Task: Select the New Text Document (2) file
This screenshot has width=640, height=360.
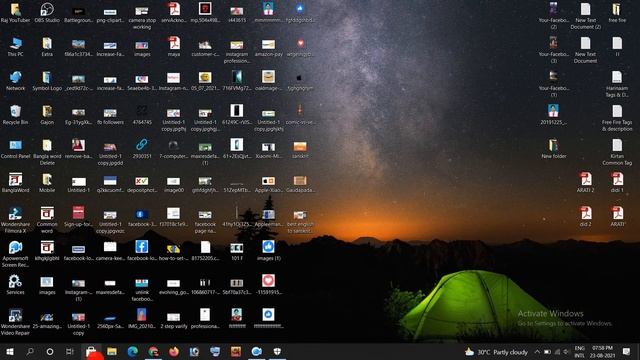Action: [585, 9]
